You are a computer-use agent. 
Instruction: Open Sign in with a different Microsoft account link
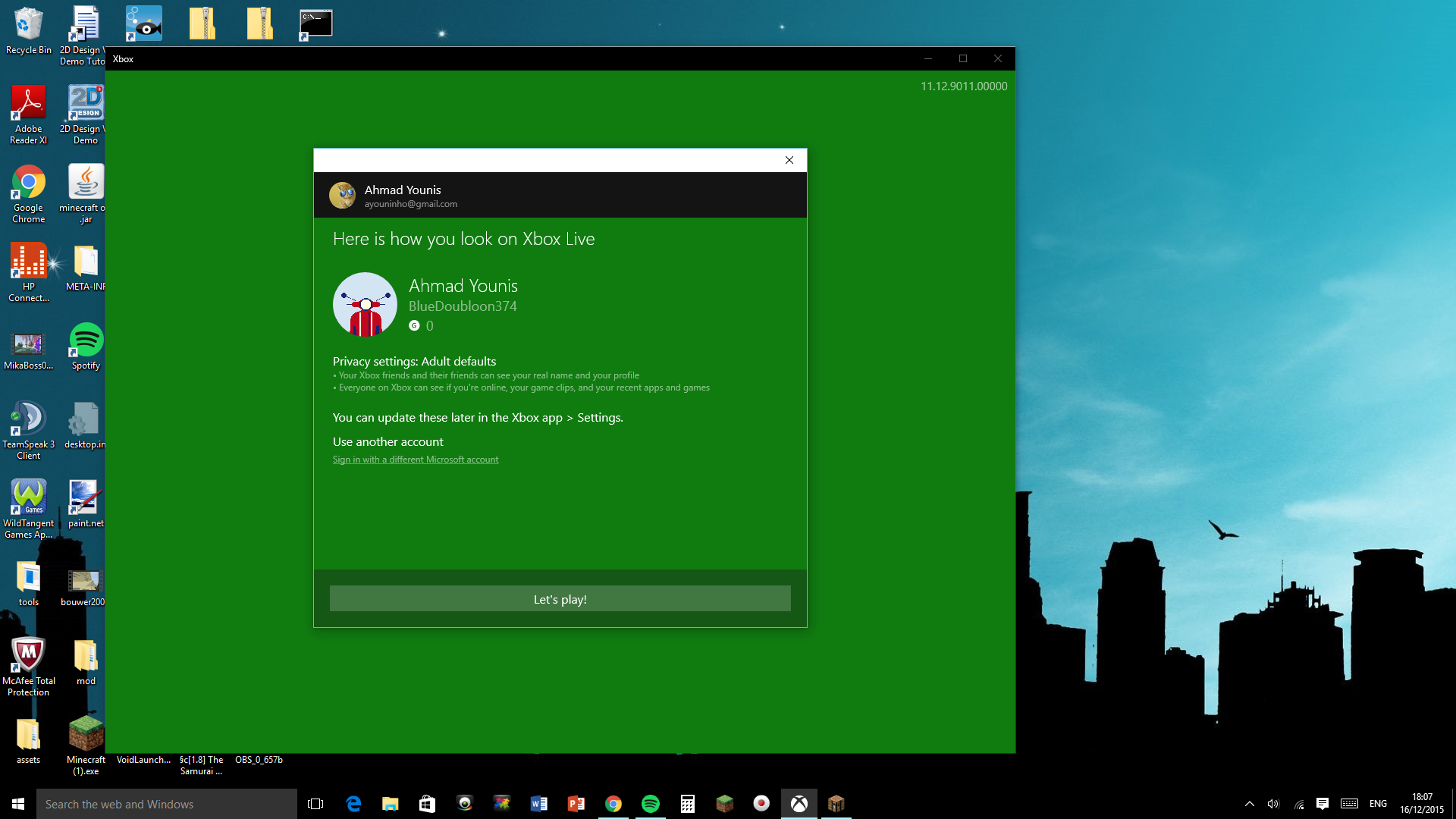pos(416,460)
